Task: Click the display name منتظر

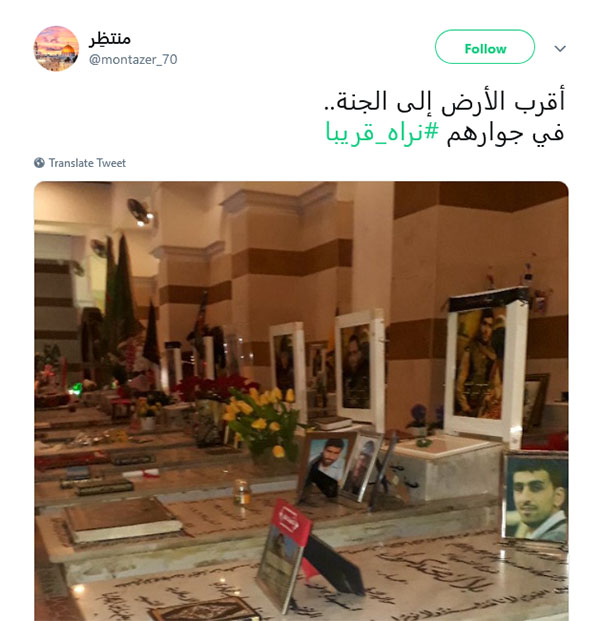Action: tap(110, 39)
